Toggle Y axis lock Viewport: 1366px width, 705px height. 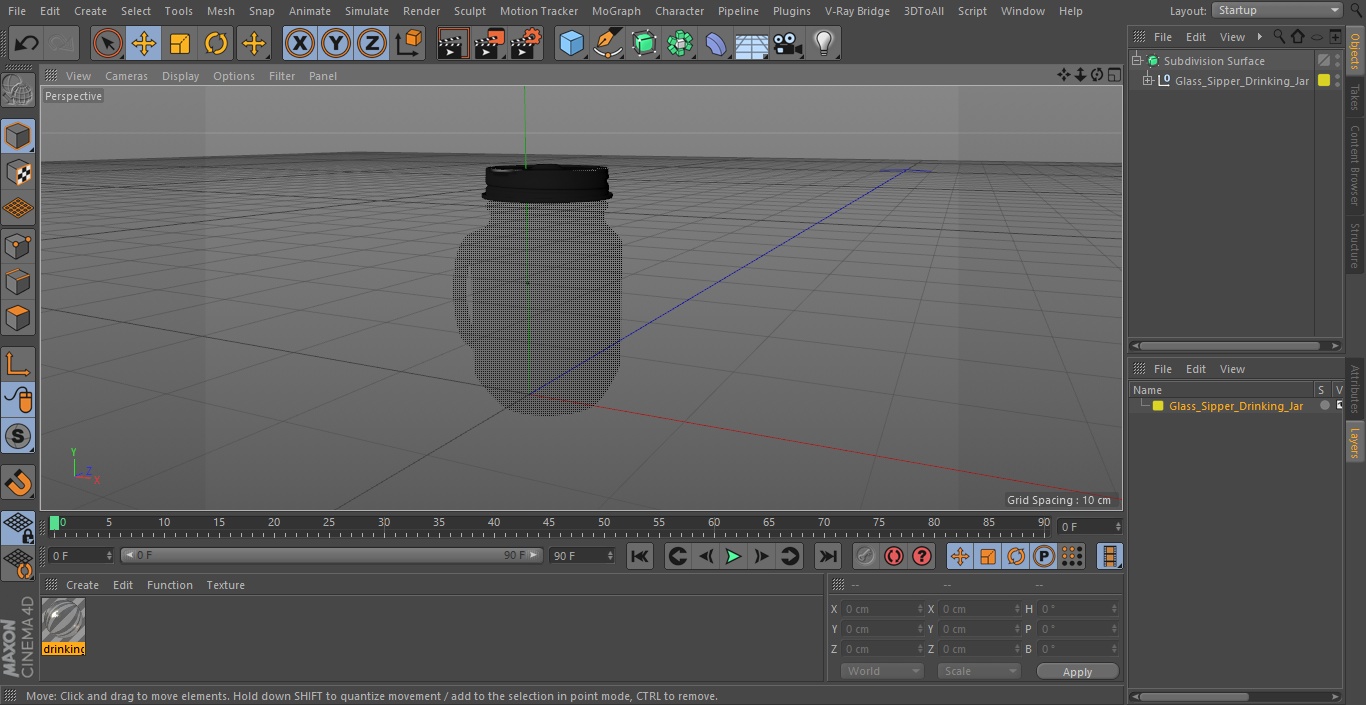[336, 43]
